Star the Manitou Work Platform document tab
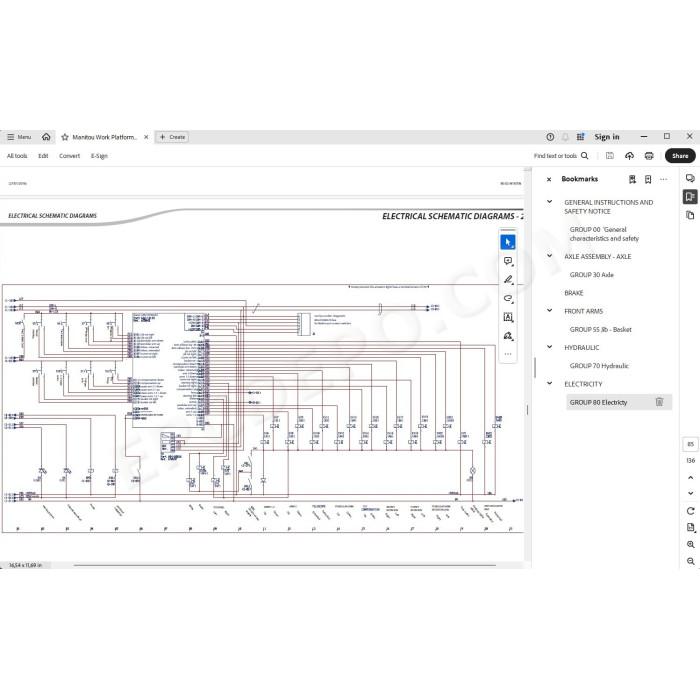Image resolution: width=700 pixels, height=700 pixels. pyautogui.click(x=65, y=137)
